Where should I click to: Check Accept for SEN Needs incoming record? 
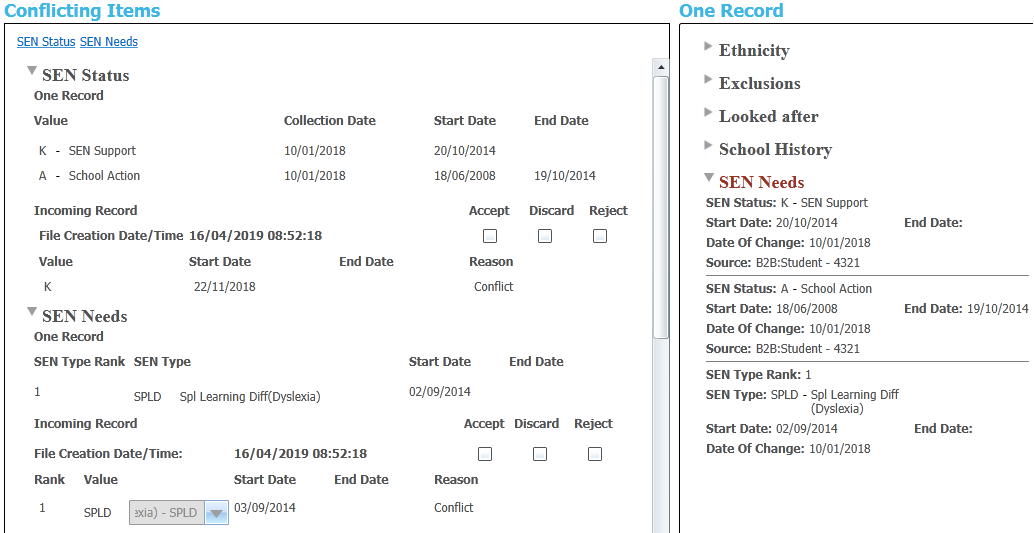(x=485, y=454)
